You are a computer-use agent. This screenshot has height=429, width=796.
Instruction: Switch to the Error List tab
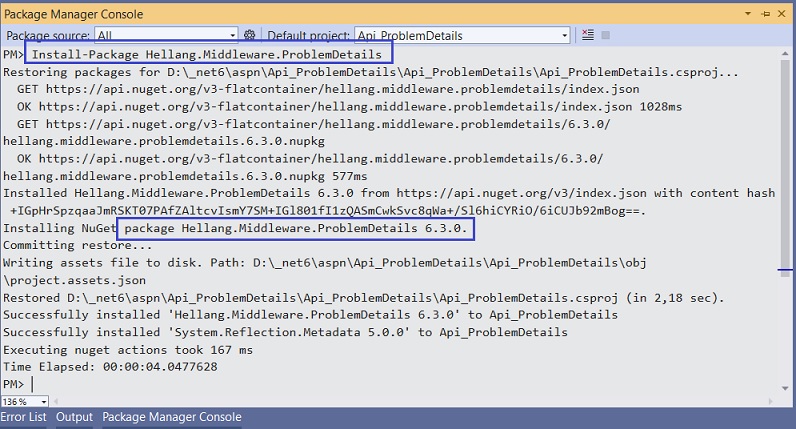click(23, 418)
